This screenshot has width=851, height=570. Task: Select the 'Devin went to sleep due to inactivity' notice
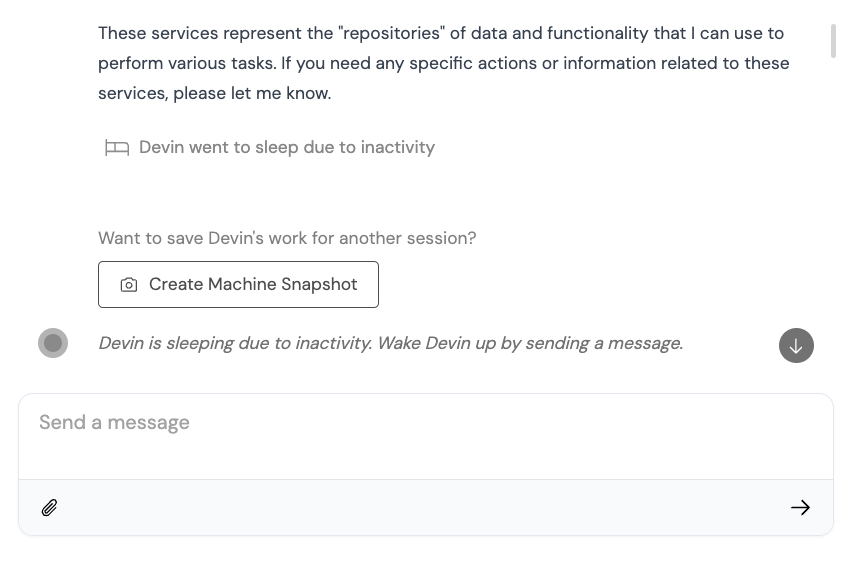[287, 147]
